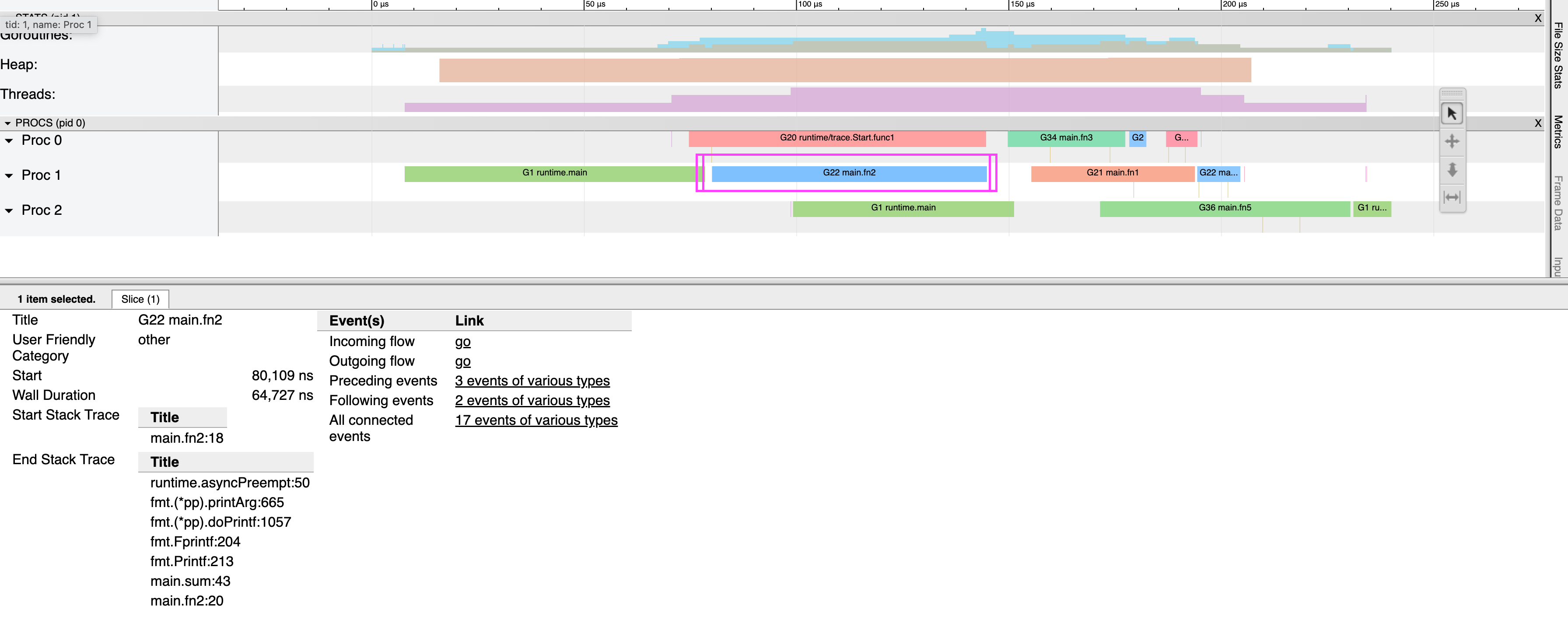This screenshot has height=623, width=1568.
Task: Grab the floating tool palette drag handle
Action: 1452,93
